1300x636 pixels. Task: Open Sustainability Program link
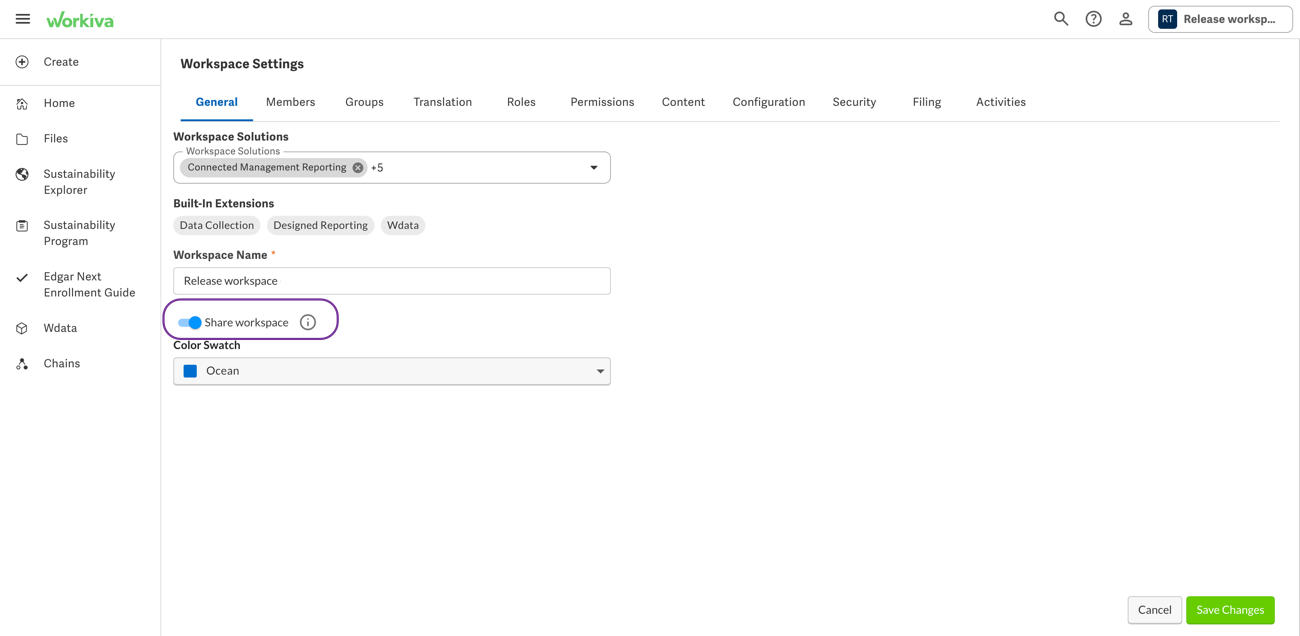coord(80,233)
